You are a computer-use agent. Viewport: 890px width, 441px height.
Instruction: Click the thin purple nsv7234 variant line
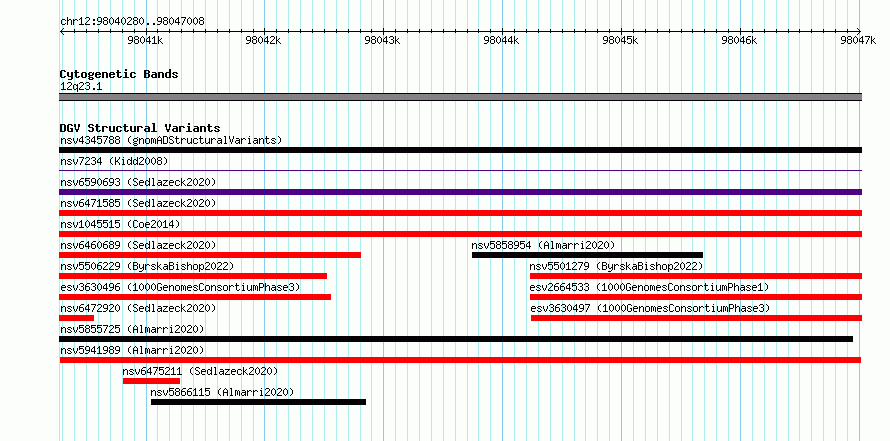coord(460,170)
